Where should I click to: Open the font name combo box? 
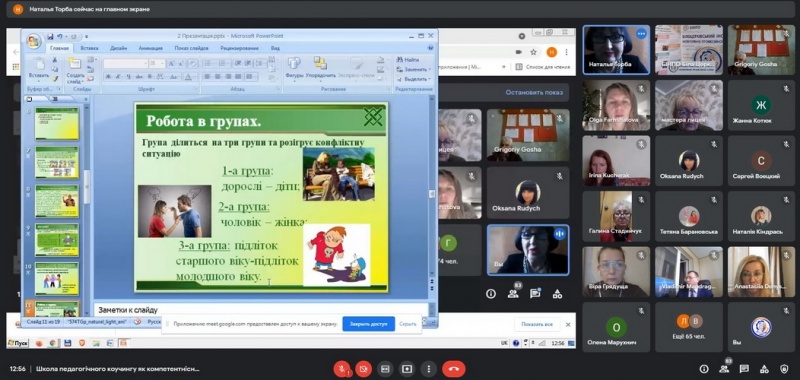126,64
